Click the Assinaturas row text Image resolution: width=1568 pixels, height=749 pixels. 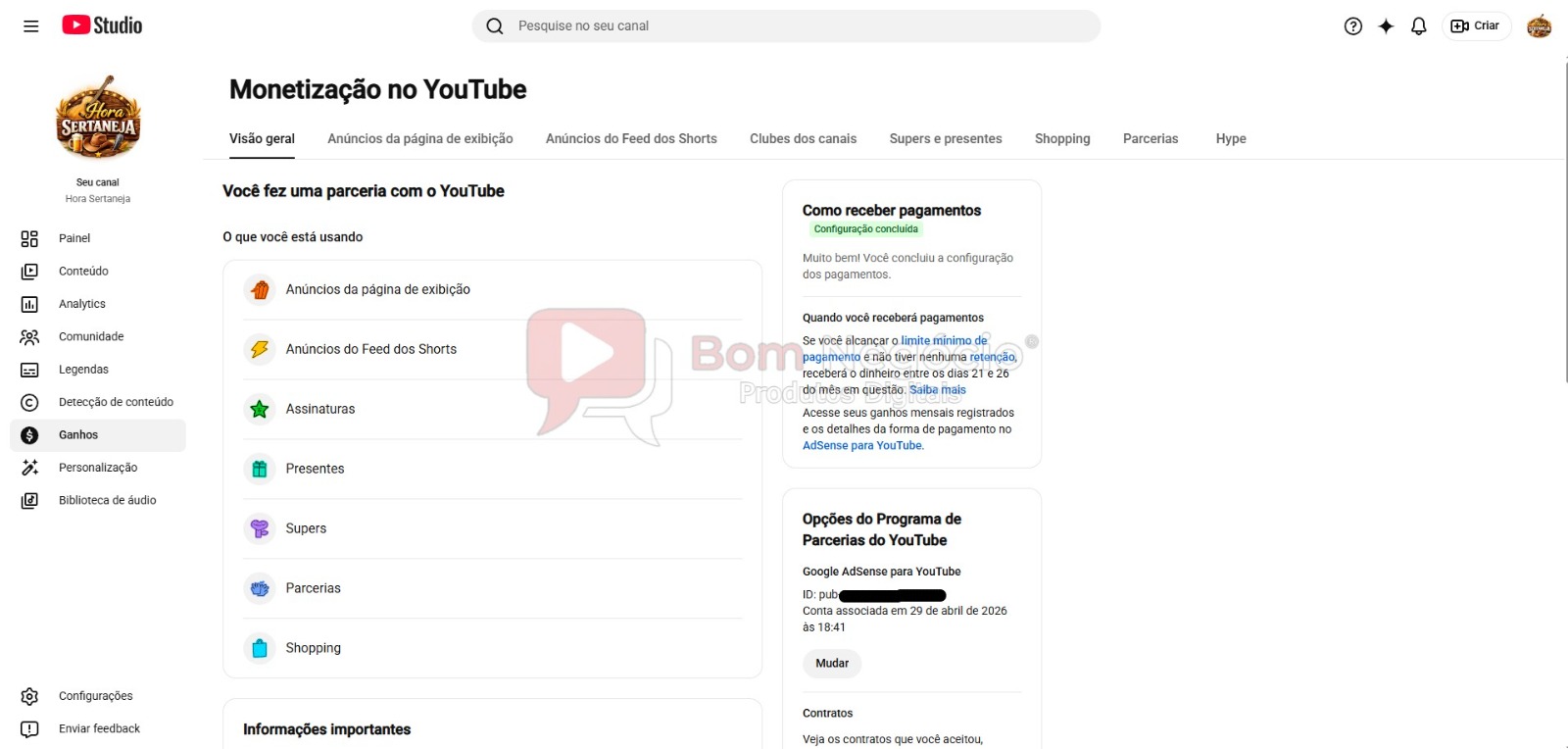pos(320,409)
